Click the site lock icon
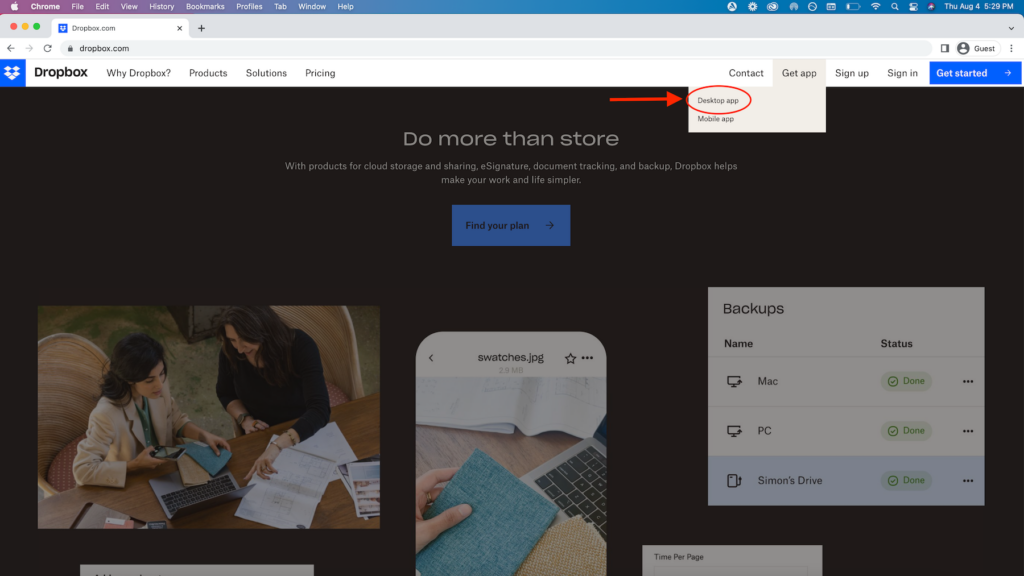The image size is (1024, 576). pos(71,48)
